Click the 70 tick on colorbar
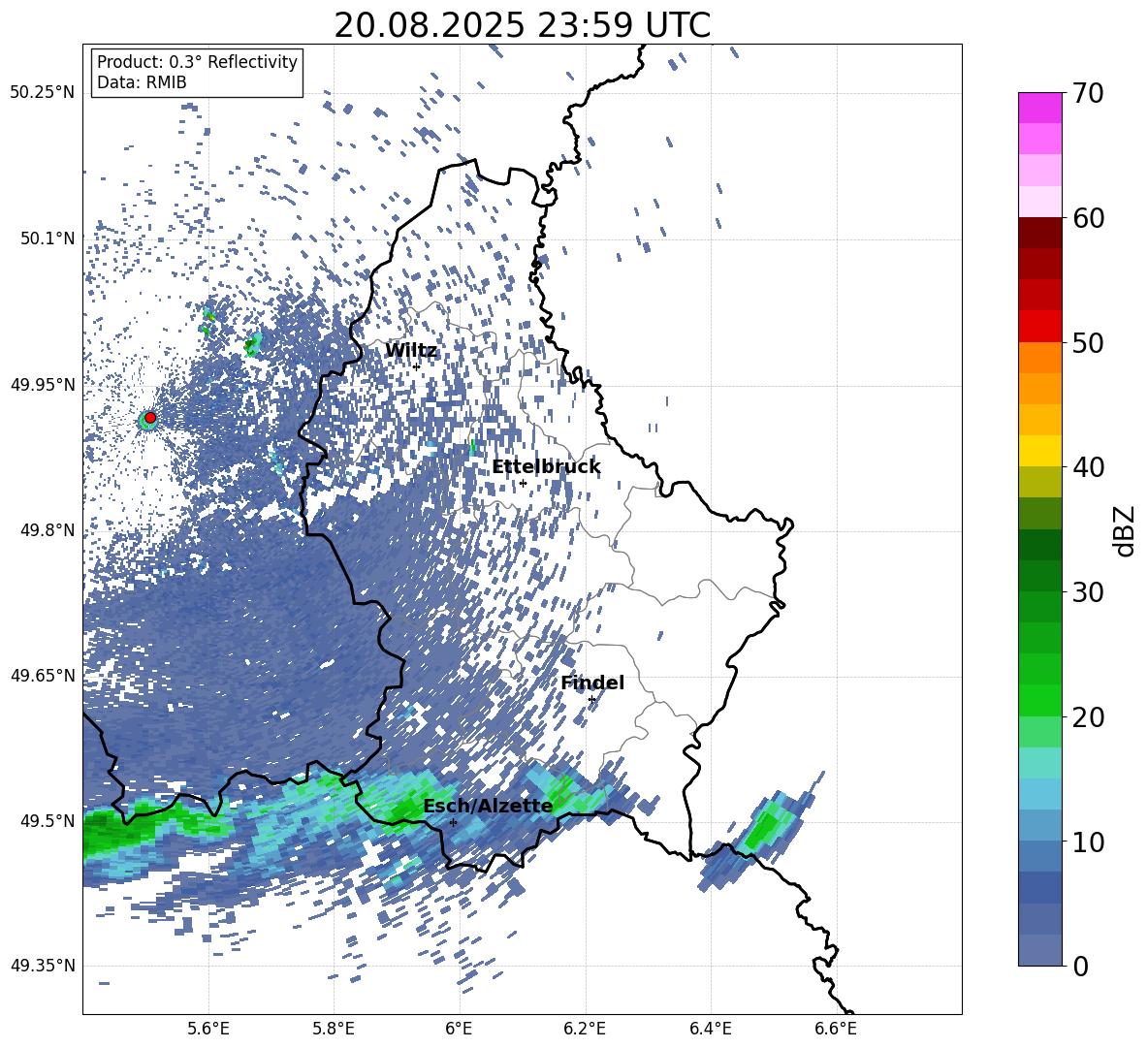Screen dimensions: 1148x1048 click(1088, 93)
